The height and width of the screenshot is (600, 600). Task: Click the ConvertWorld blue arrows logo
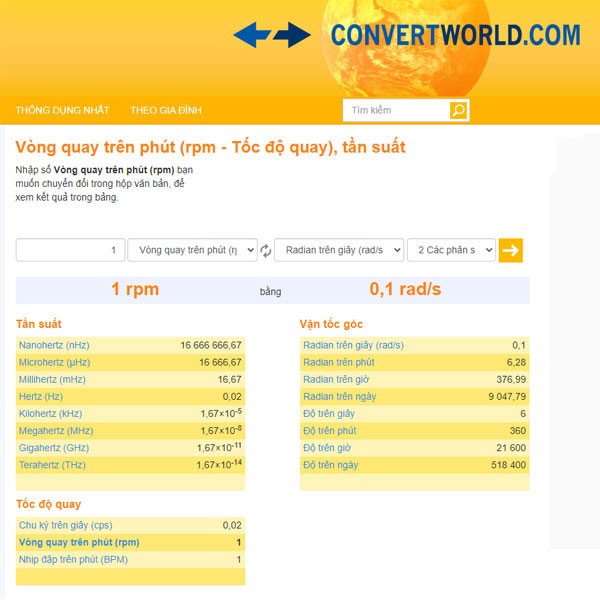point(272,36)
